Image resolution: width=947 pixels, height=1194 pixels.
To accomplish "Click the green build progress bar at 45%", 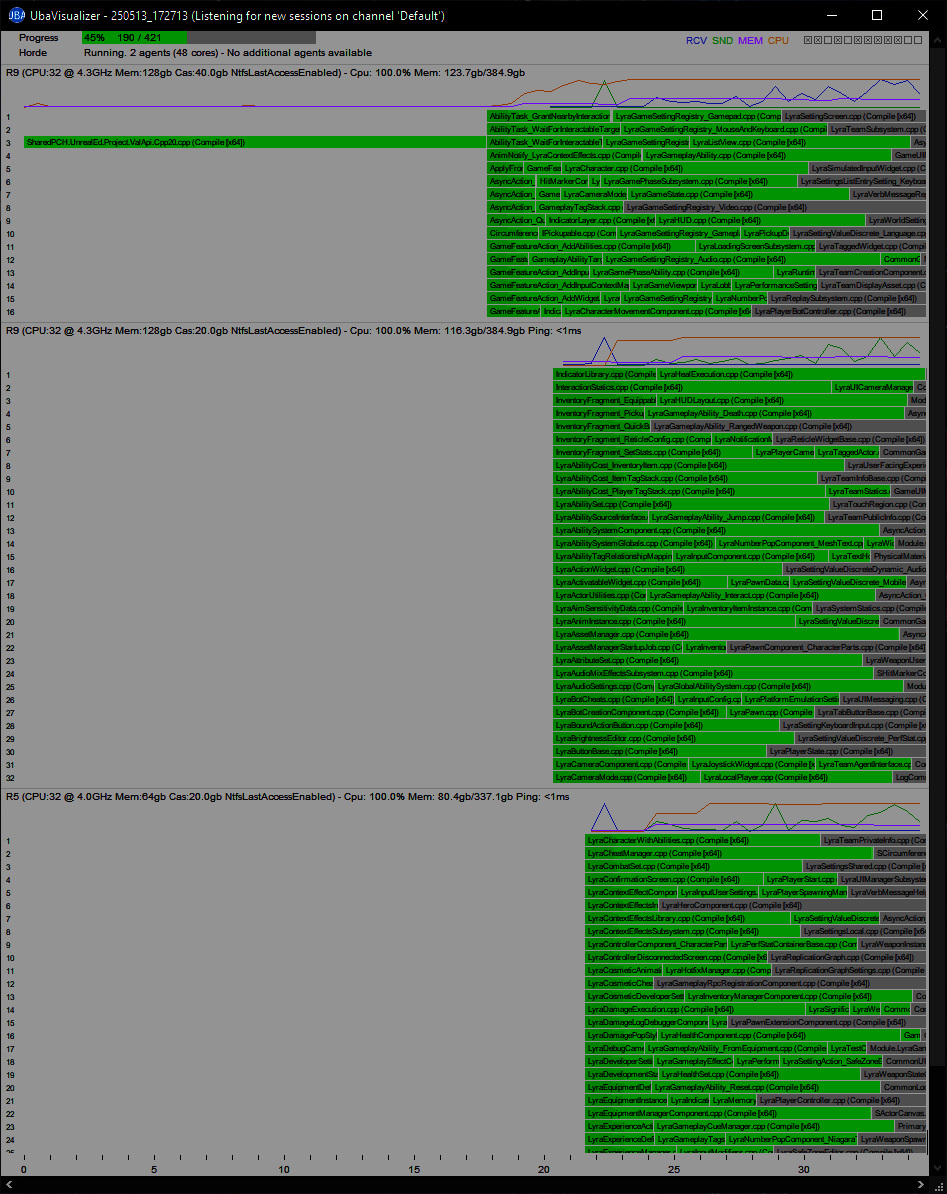I will pyautogui.click(x=134, y=37).
